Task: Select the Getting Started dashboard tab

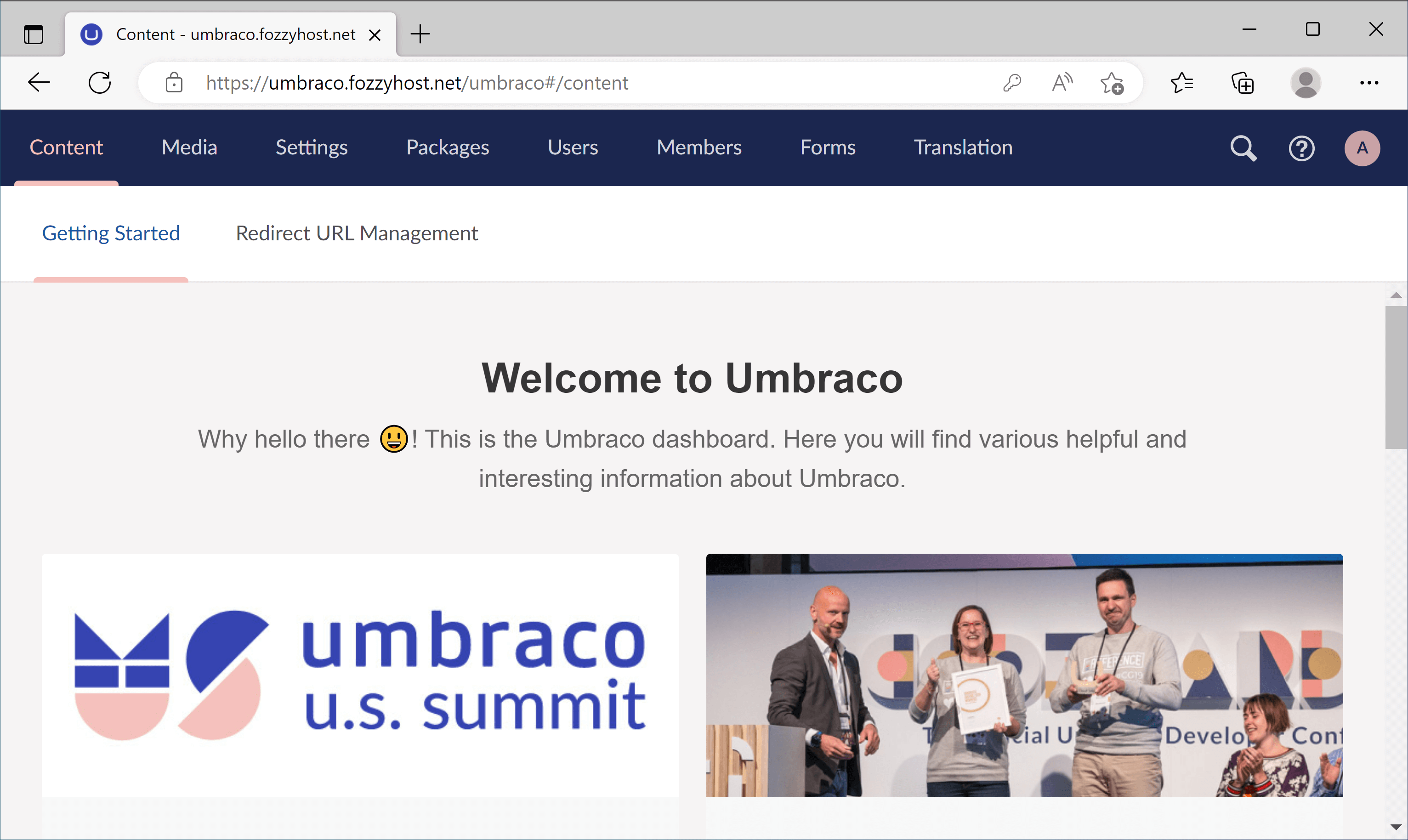Action: [111, 233]
